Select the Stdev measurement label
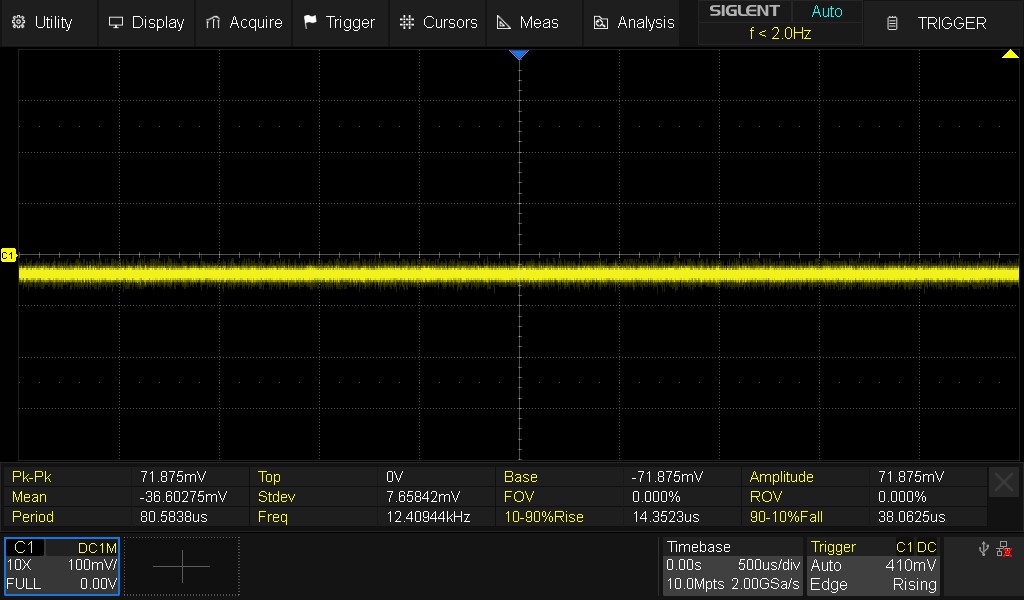This screenshot has width=1024, height=600. [x=276, y=497]
